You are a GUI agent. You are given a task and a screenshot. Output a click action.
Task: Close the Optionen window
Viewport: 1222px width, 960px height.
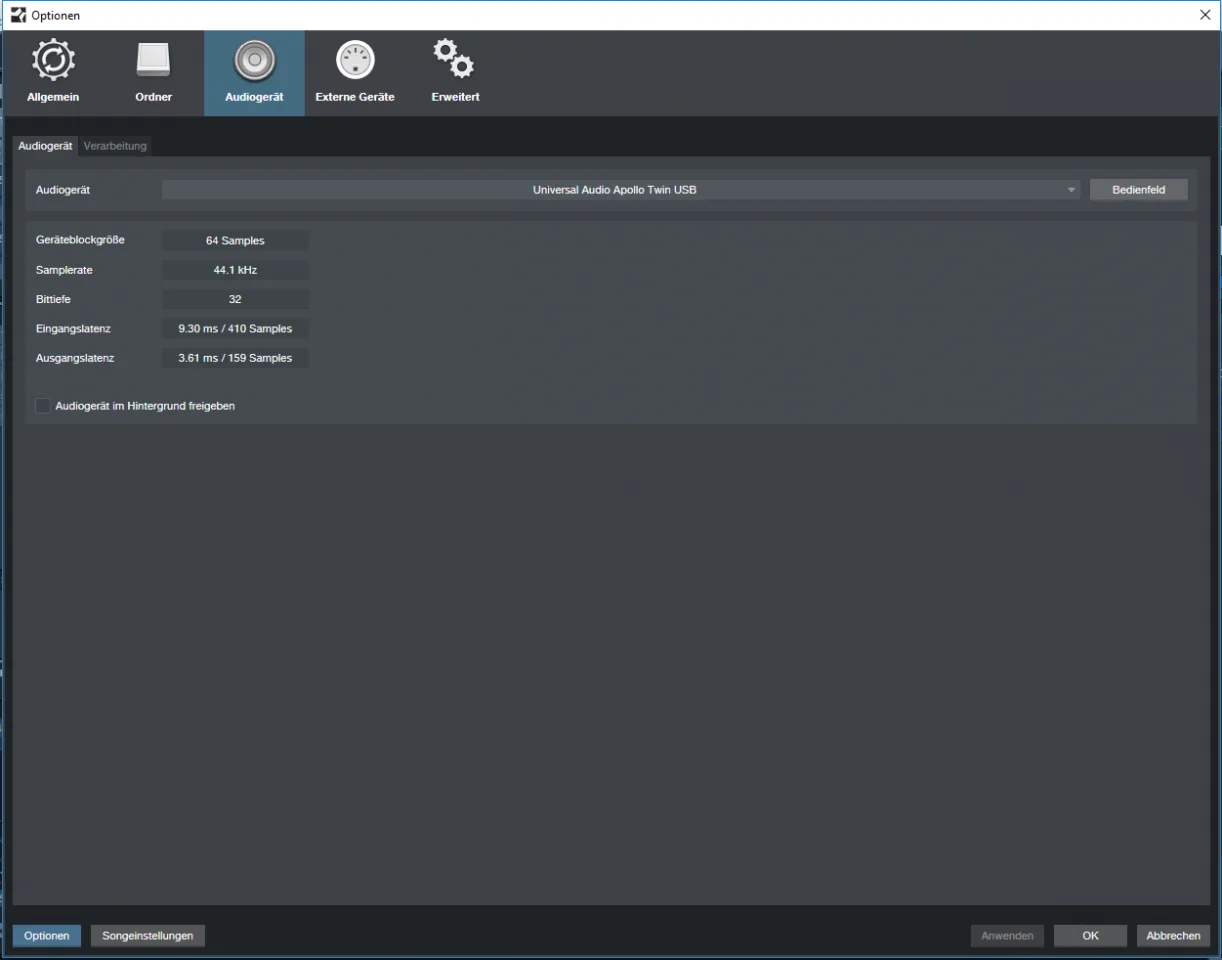pos(1204,15)
